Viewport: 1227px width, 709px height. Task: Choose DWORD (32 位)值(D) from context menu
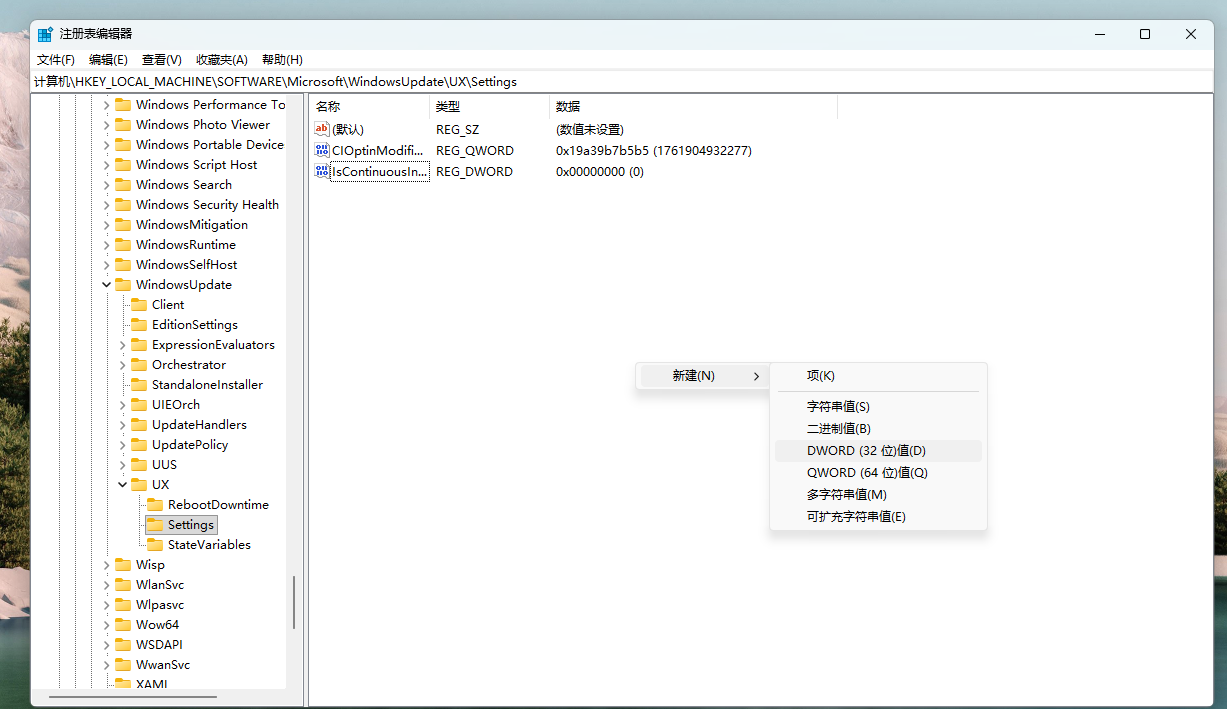[x=879, y=451]
